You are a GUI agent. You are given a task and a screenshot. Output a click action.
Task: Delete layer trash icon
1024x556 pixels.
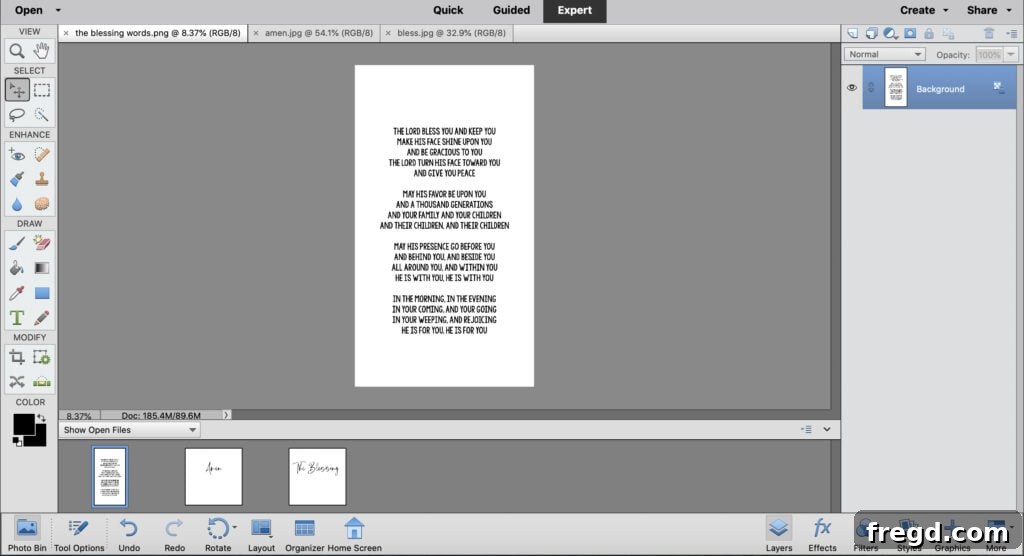(989, 33)
